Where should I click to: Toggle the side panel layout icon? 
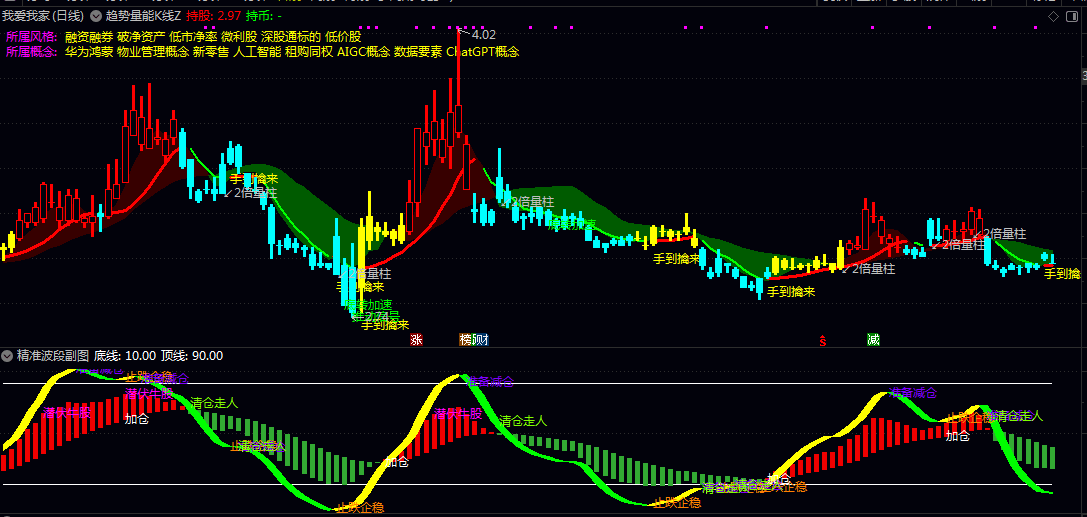[x=1073, y=16]
